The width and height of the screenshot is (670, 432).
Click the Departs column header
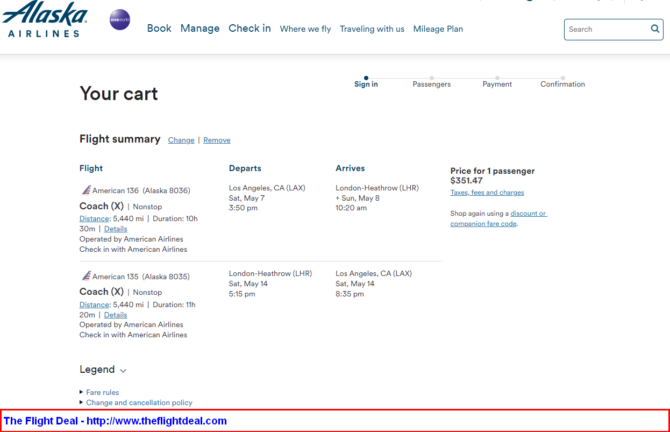click(x=245, y=168)
